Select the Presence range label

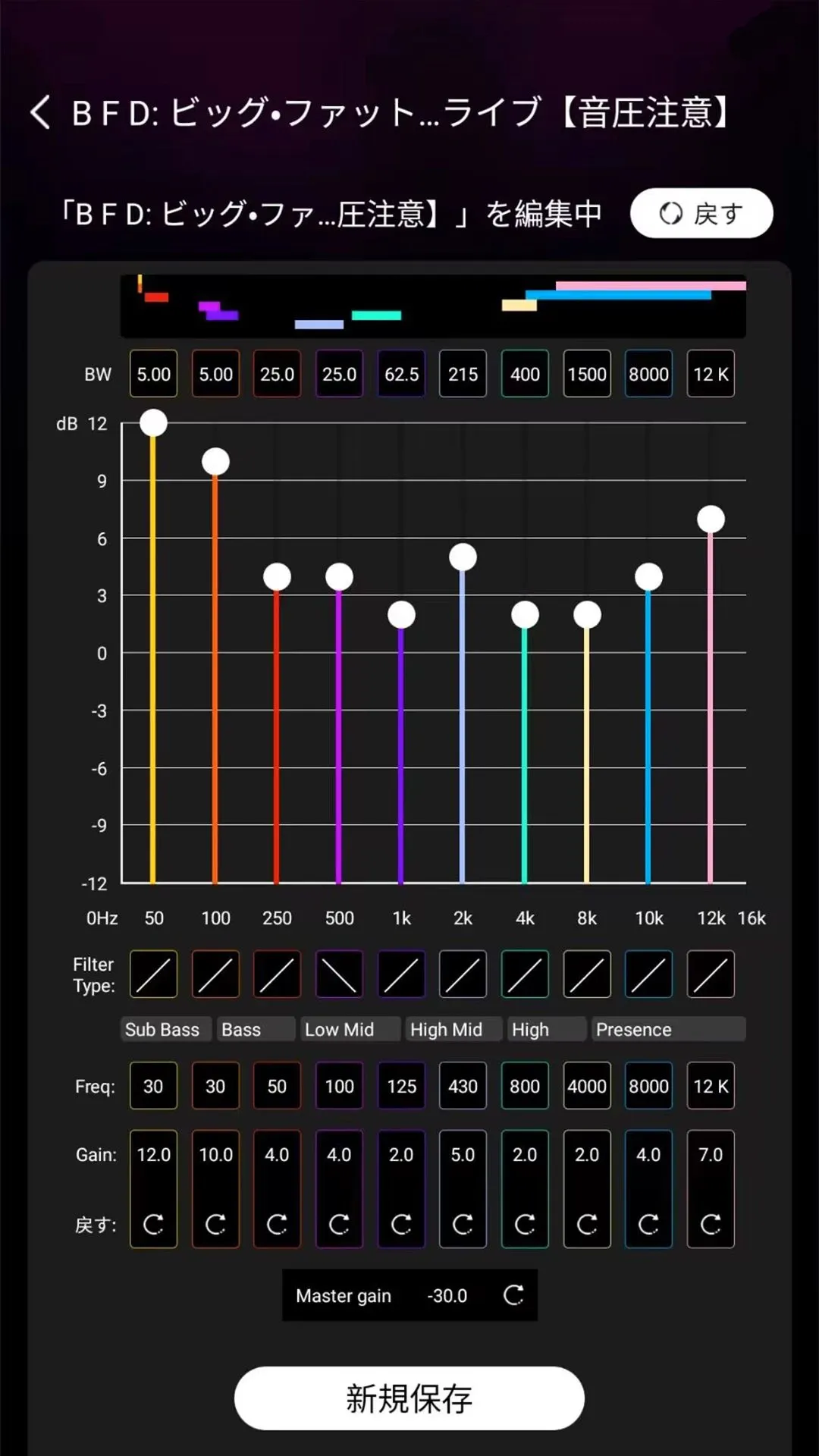pyautogui.click(x=668, y=1029)
